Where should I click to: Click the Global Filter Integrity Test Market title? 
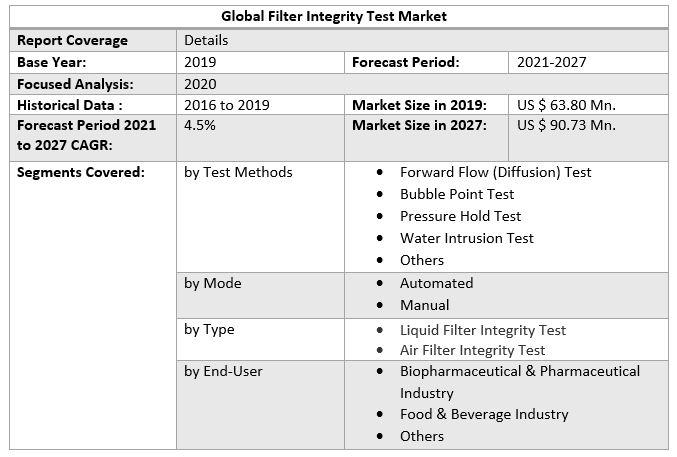pos(334,16)
